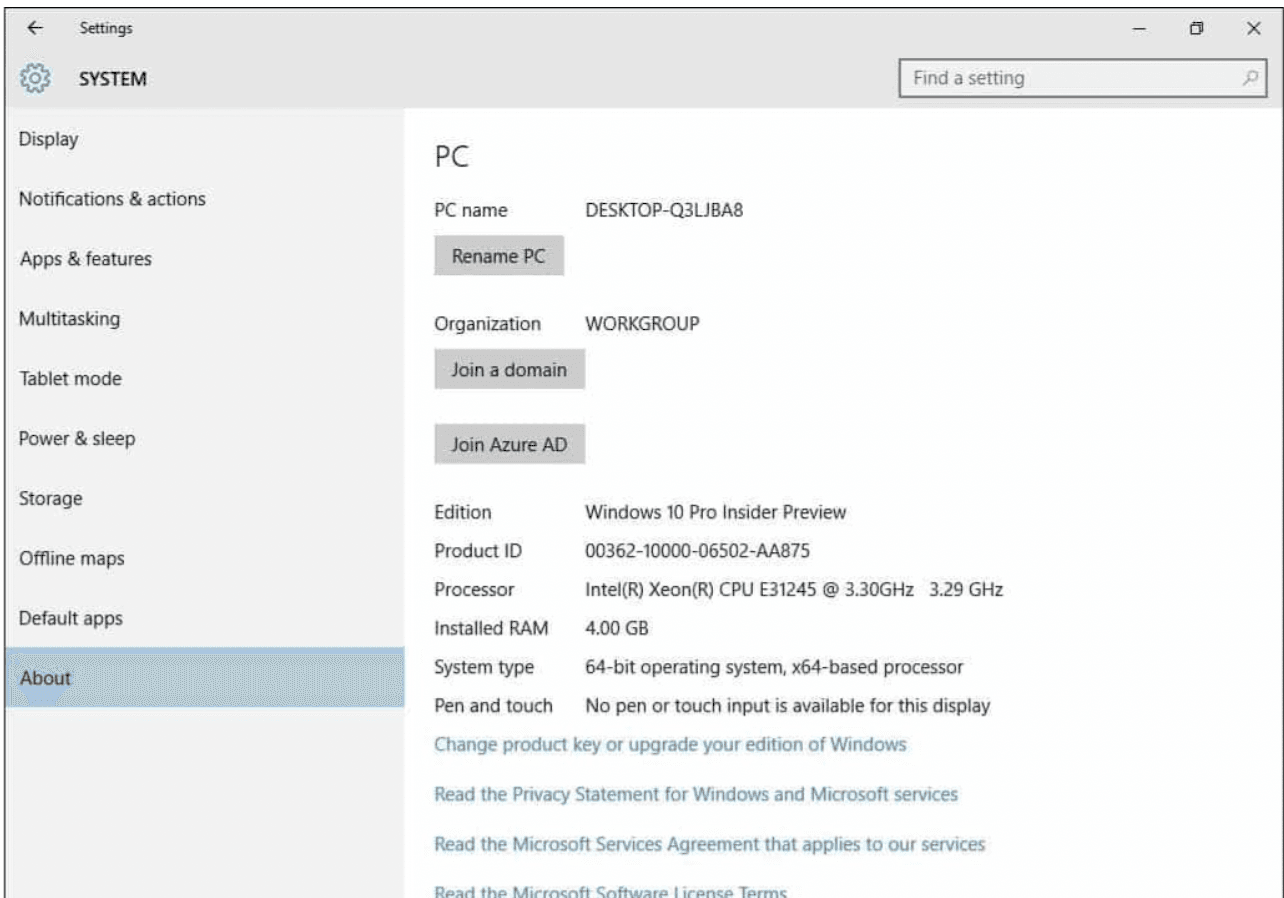Open Default apps page
This screenshot has width=1284, height=898.
(x=204, y=618)
